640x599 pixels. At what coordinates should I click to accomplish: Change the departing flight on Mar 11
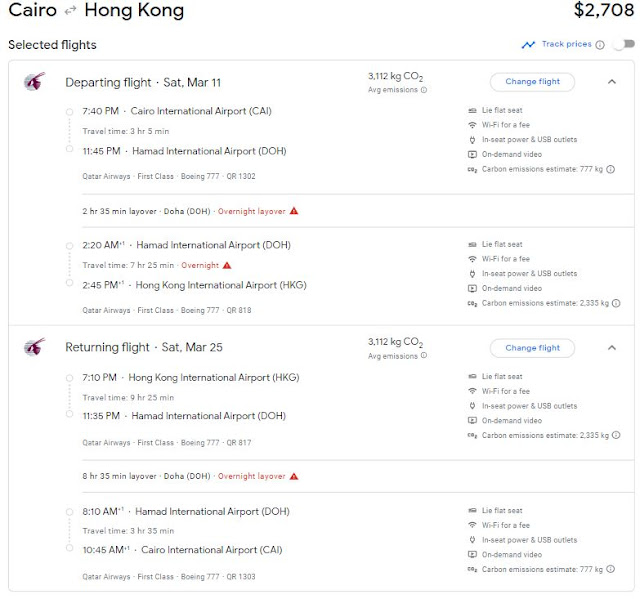pos(532,82)
